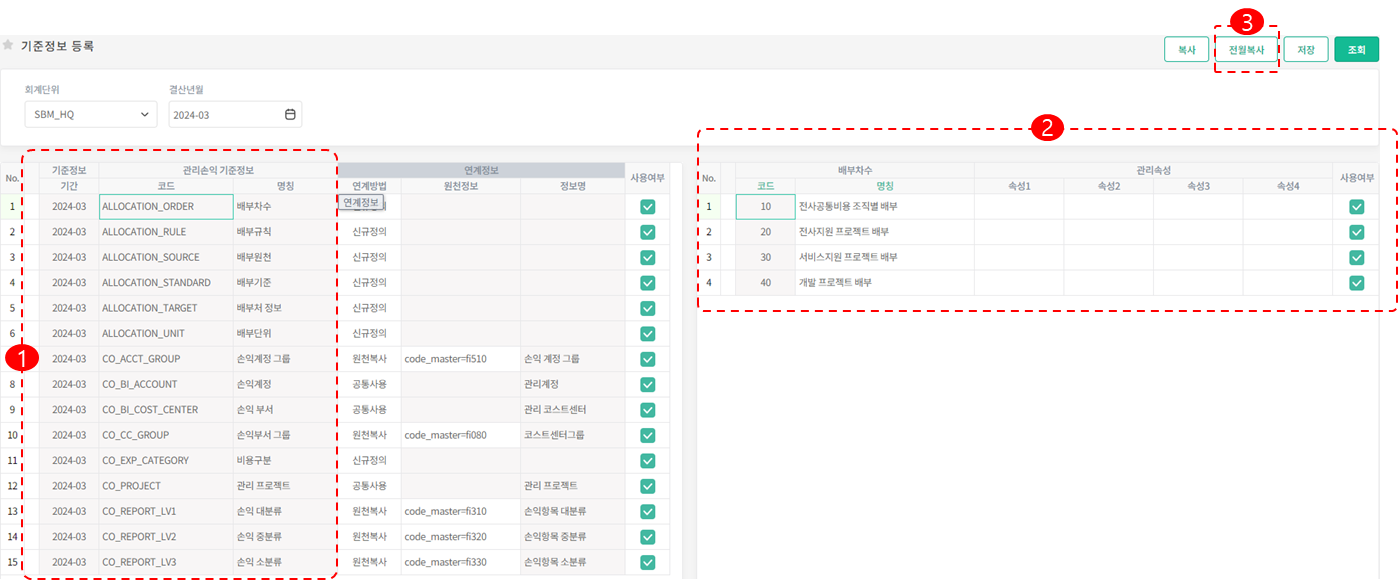Select the ALLOCATION_ORDER code cell

166,207
